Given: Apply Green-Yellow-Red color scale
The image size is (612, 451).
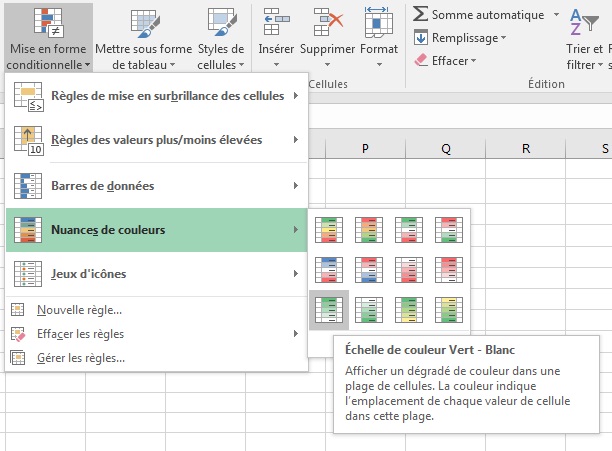Looking at the screenshot, I should (329, 230).
